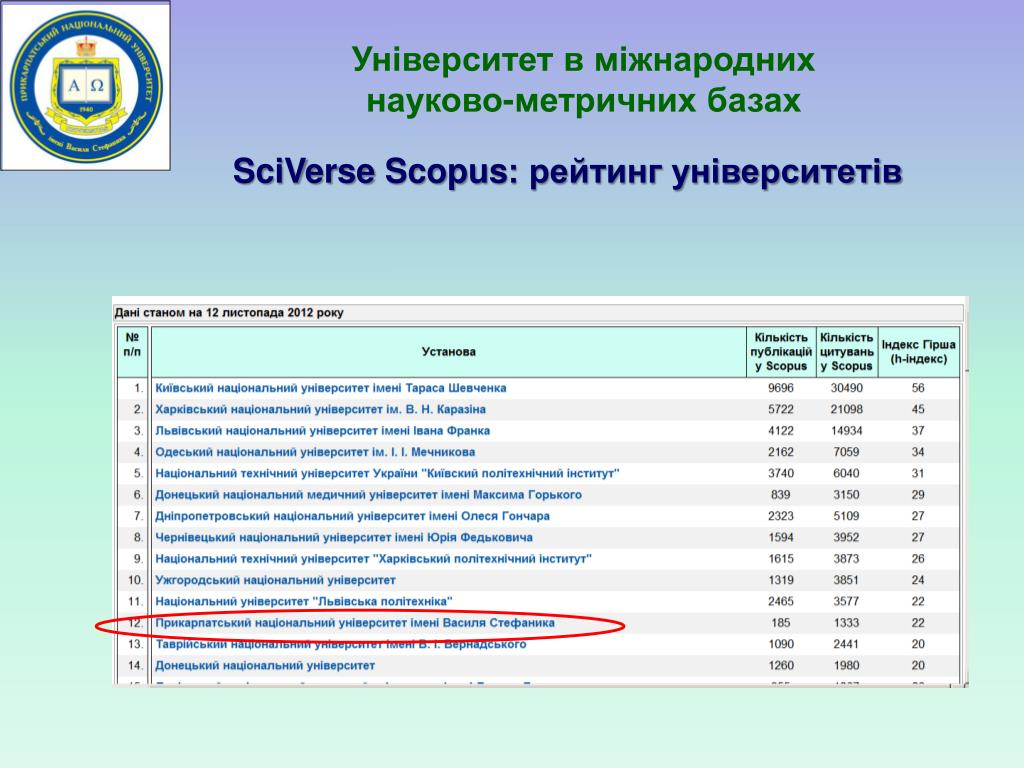The image size is (1024, 768).
Task: Open the Київський політехнічний інститут university link
Action: coord(387,473)
